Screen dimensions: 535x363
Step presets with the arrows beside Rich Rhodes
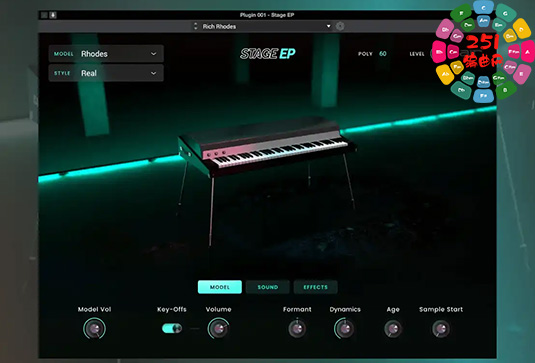pyautogui.click(x=196, y=26)
